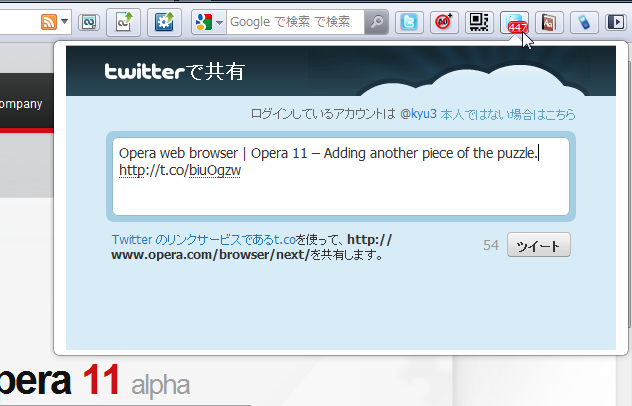This screenshot has width=632, height=406.
Task: Click the @kyu3 account link
Action: click(418, 114)
